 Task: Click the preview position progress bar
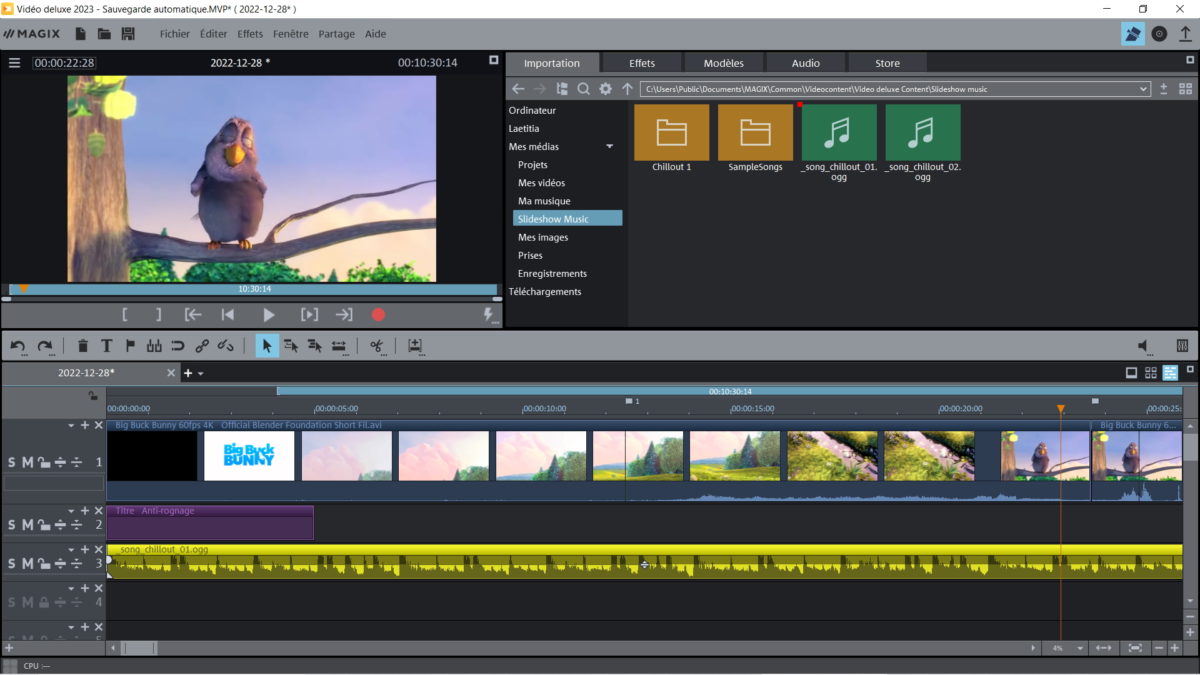(x=253, y=289)
